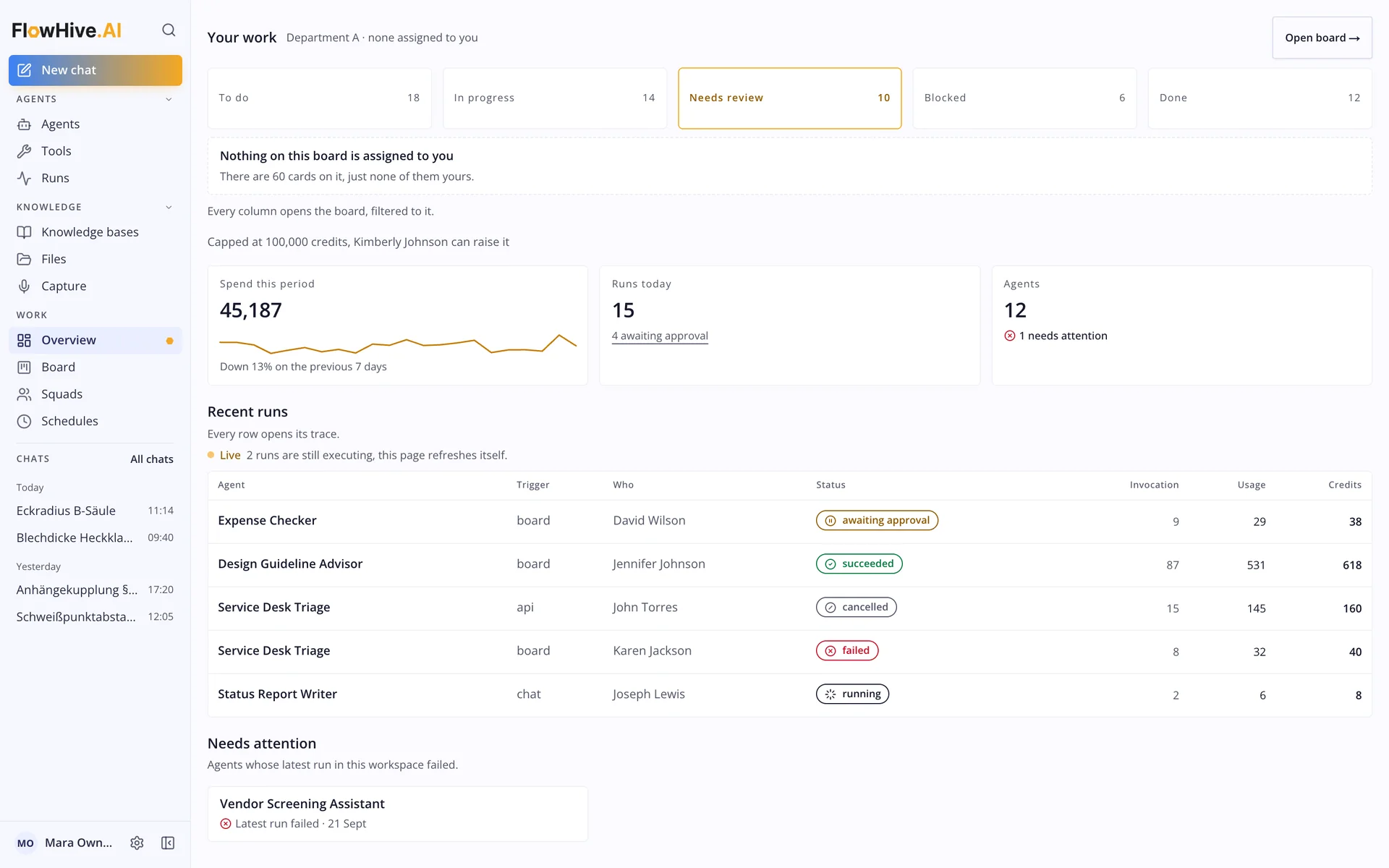1389x868 pixels.
Task: Collapse the AGENTS section chevron
Action: pyautogui.click(x=169, y=99)
